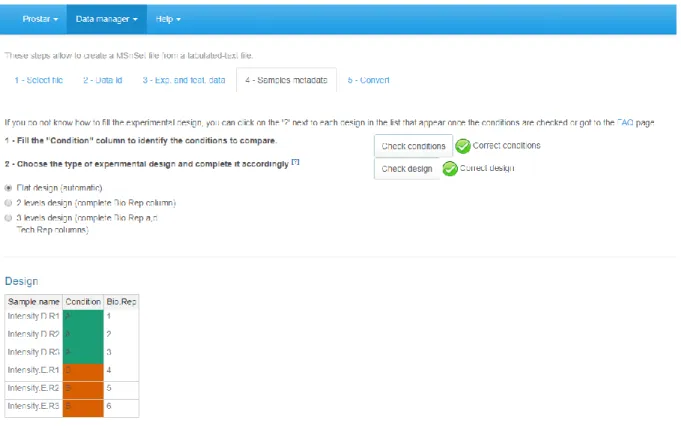Click Bio.Rep cell of Intensity.E.R3 row
This screenshot has width=681, height=429.
tap(121, 406)
